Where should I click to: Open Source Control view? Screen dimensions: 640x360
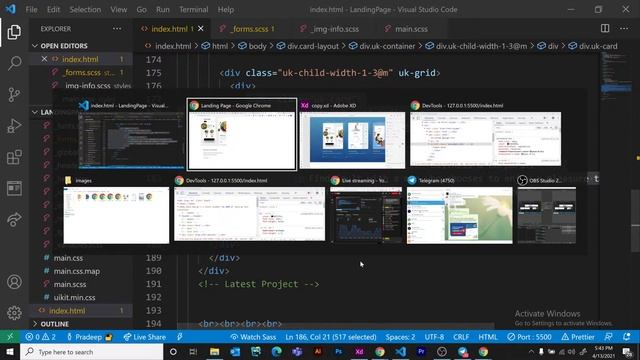(14, 95)
